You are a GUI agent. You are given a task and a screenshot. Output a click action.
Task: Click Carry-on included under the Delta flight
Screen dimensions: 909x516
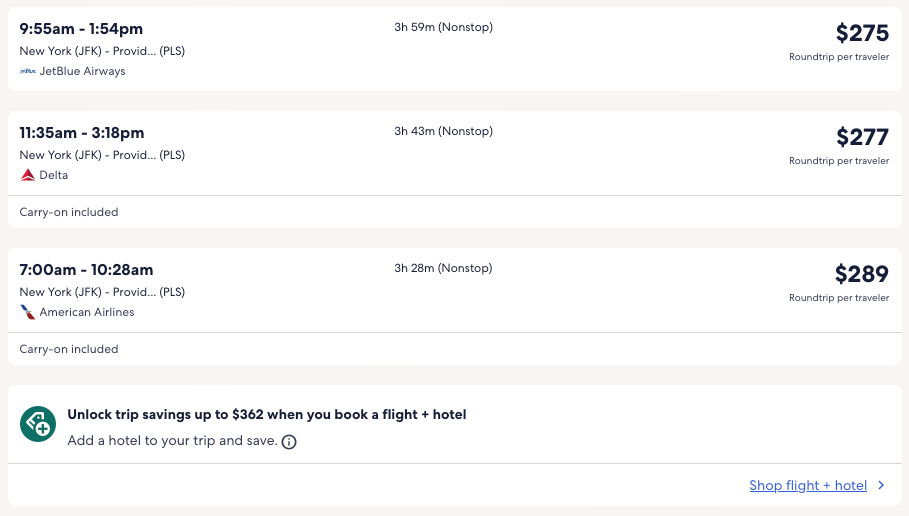pyautogui.click(x=69, y=212)
